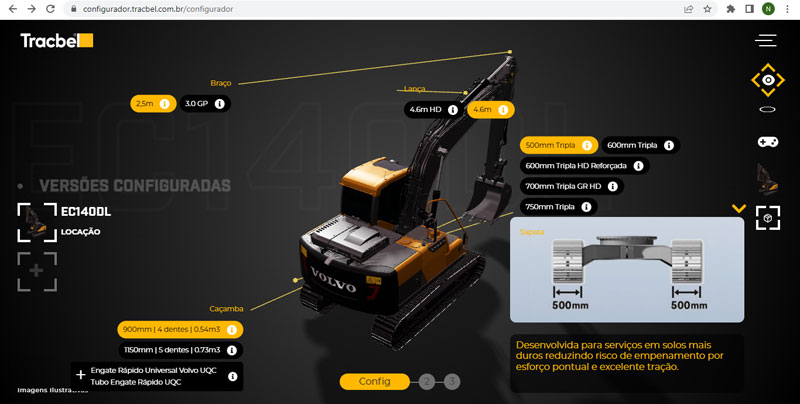Screen dimensions: 800x404
Task: Select 600mm Tripla shoe
Action: pos(640,145)
